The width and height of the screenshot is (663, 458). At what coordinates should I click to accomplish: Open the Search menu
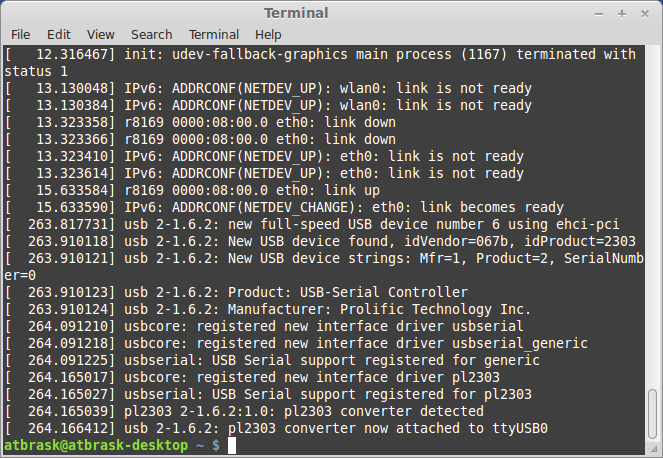151,34
